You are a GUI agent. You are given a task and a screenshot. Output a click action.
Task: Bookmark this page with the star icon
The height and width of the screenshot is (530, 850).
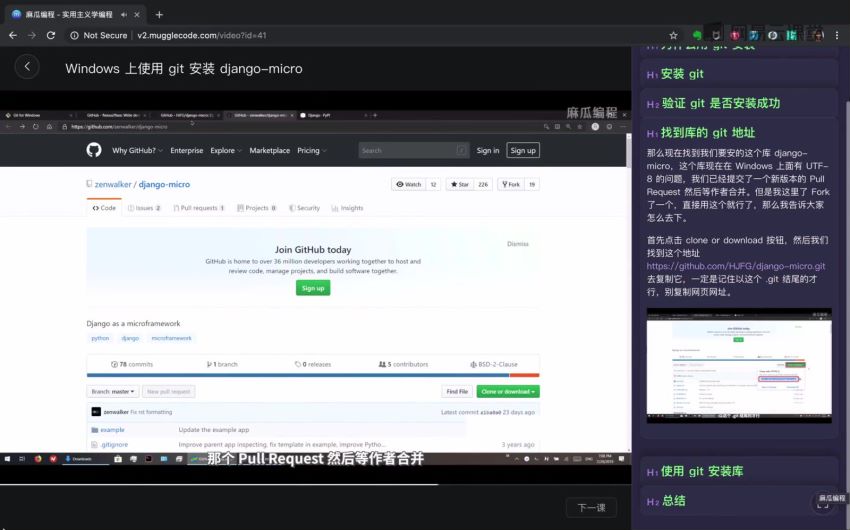coord(673,35)
